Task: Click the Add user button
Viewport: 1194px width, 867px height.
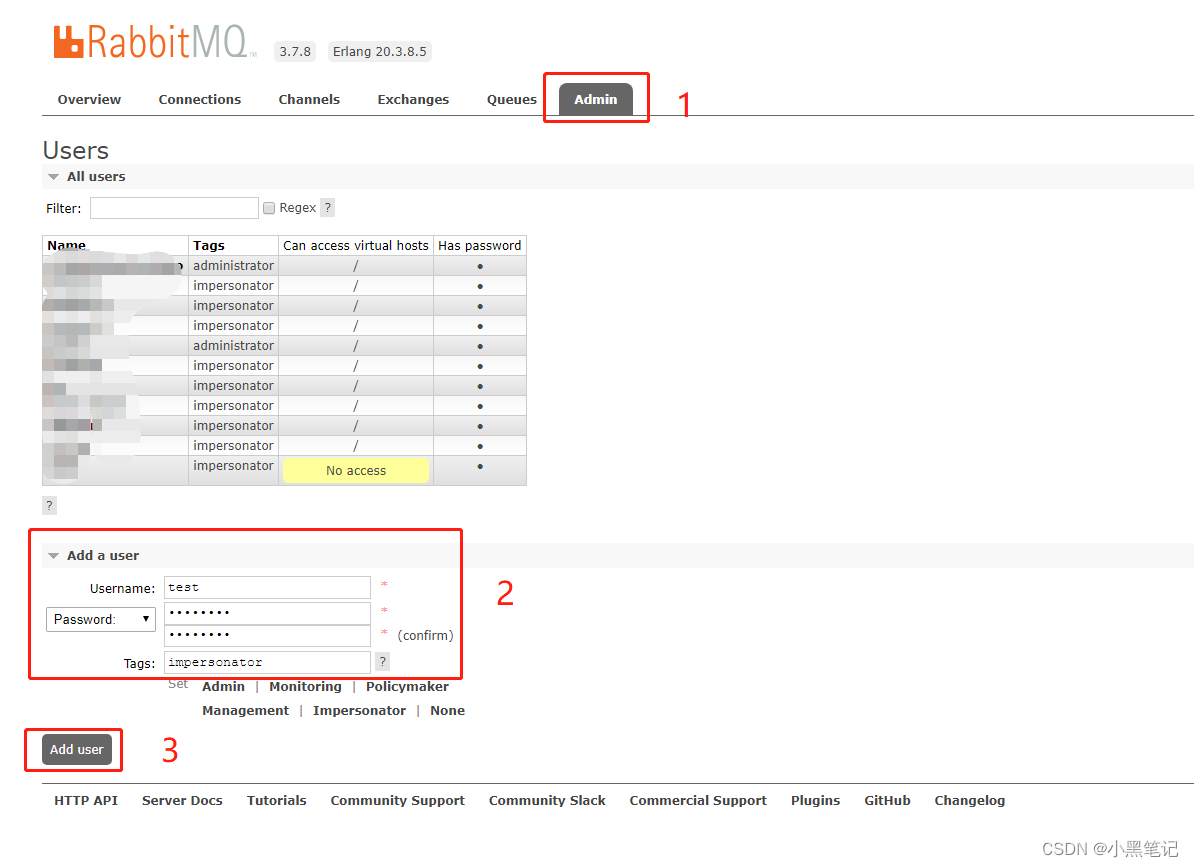Action: coord(77,750)
